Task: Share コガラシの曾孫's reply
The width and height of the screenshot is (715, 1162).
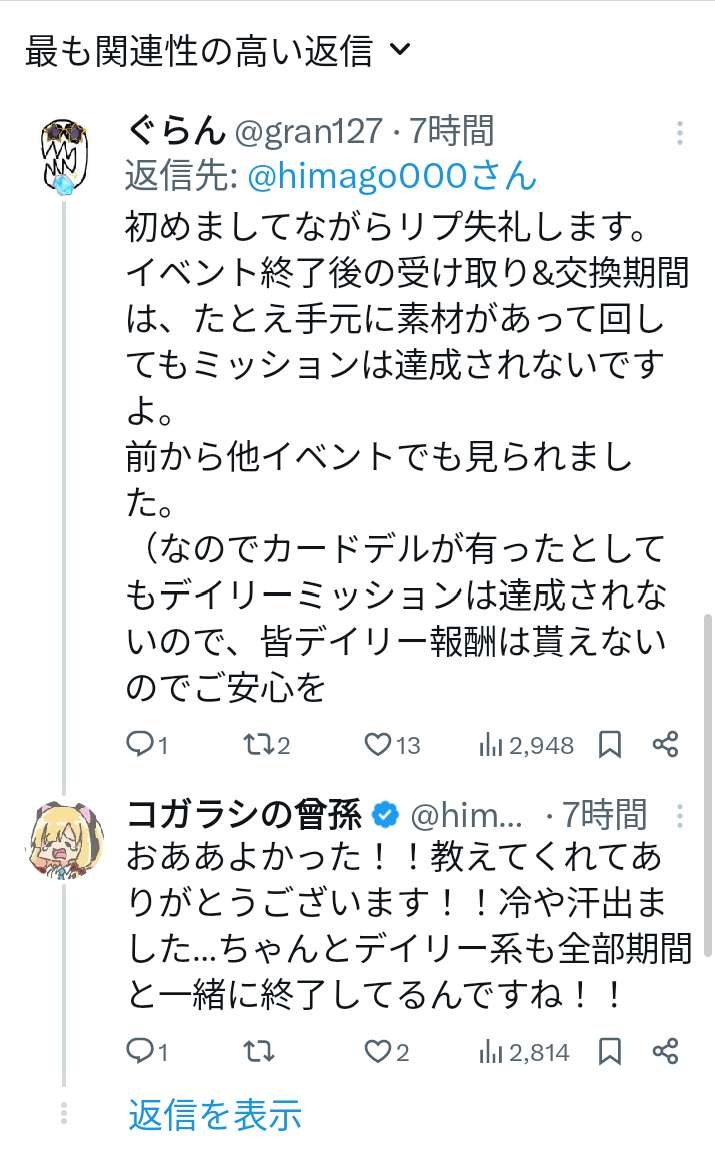Action: tap(666, 1051)
